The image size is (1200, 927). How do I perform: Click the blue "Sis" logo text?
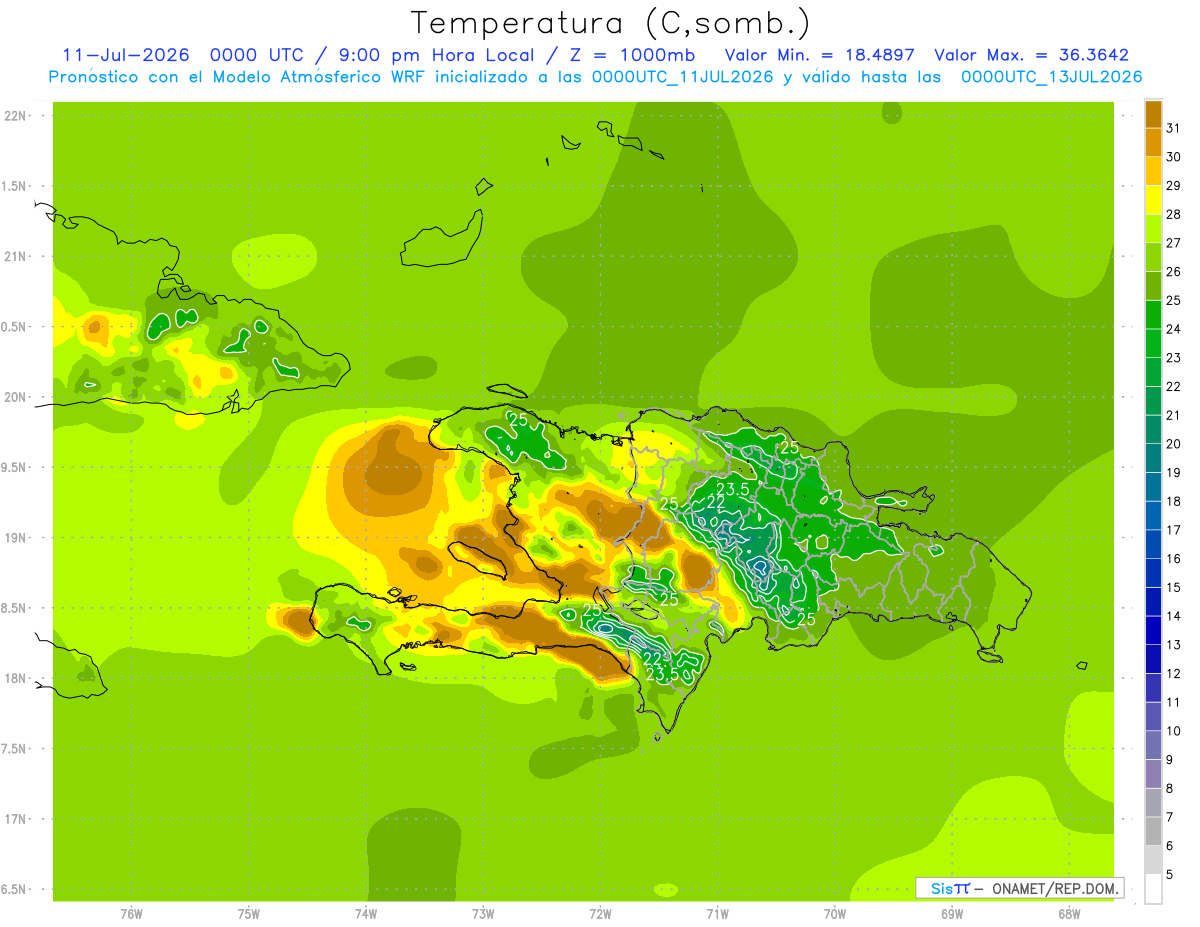click(x=942, y=888)
